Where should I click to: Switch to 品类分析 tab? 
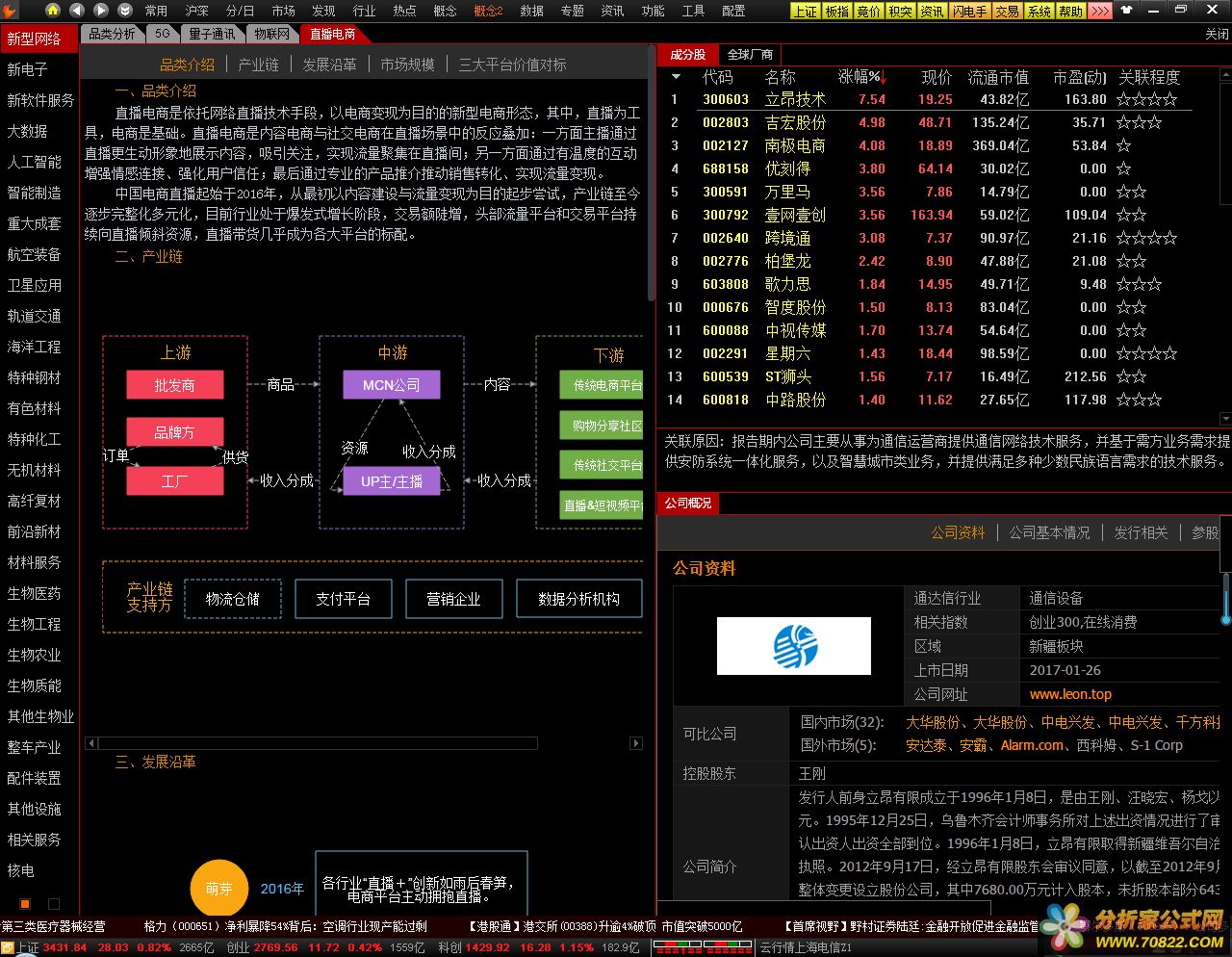112,34
